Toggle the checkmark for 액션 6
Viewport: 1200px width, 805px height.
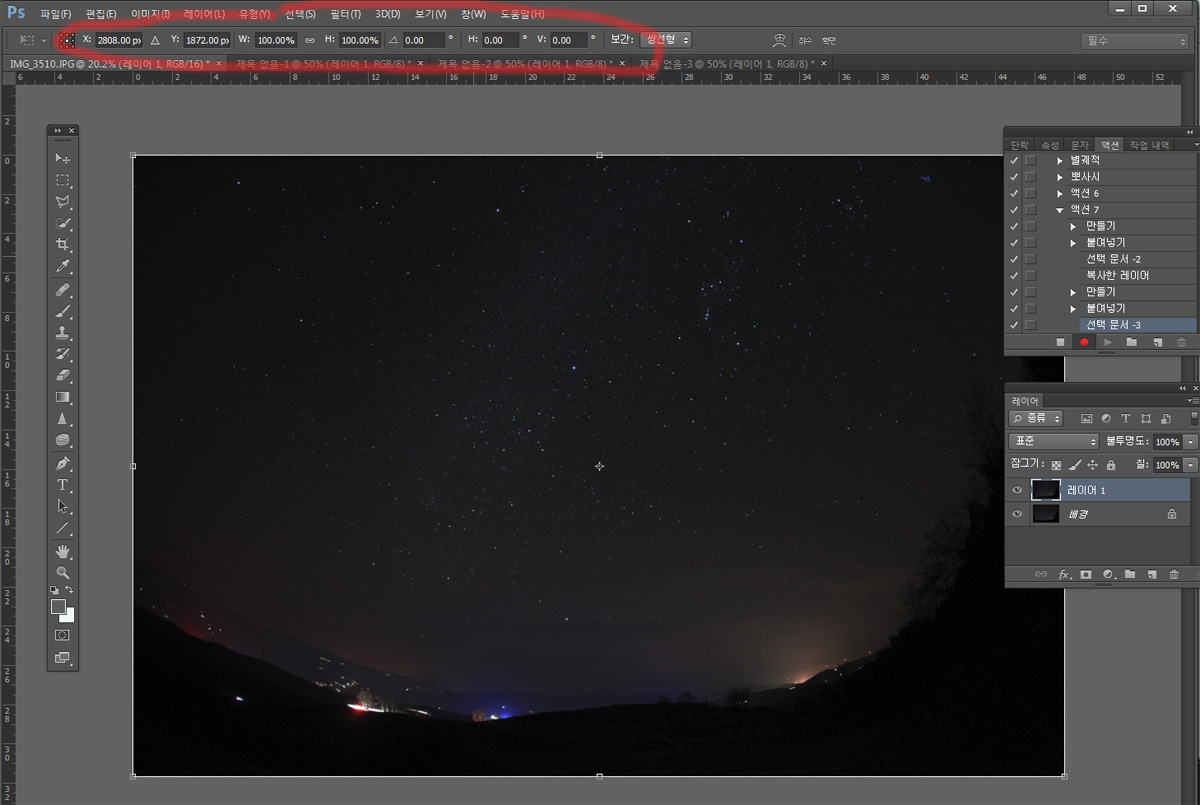pos(1014,193)
